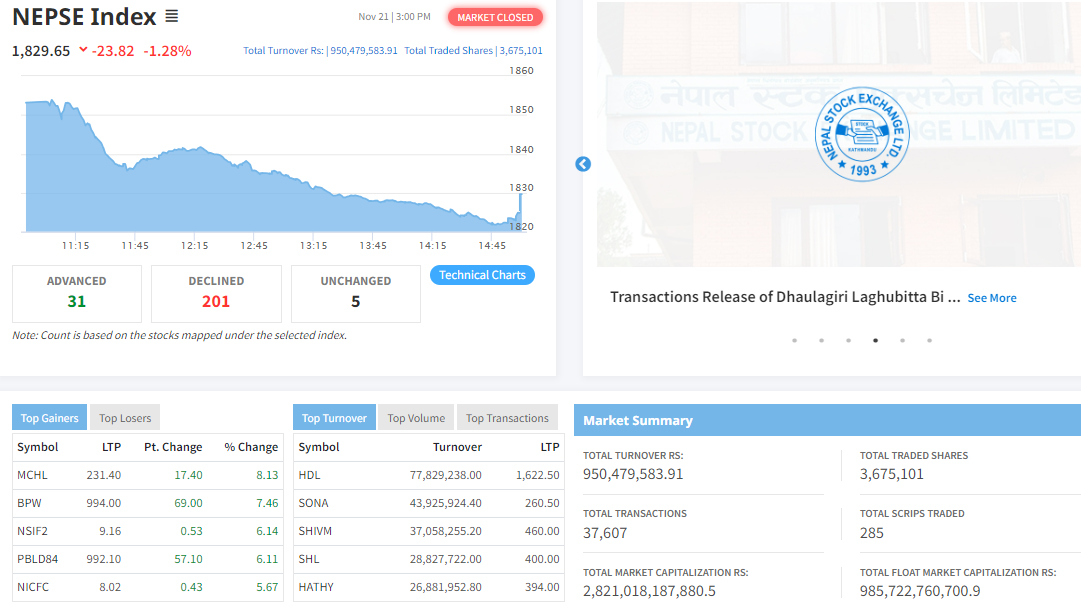Screen dimensions: 1081x611
Task: Click the LTP header in gainers table
Action: (112, 447)
